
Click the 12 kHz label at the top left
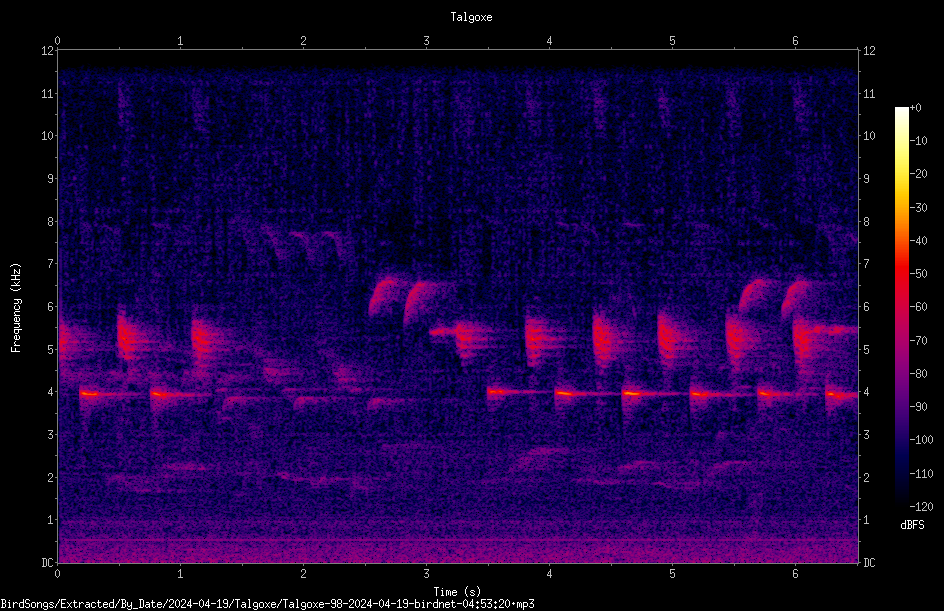tap(48, 51)
